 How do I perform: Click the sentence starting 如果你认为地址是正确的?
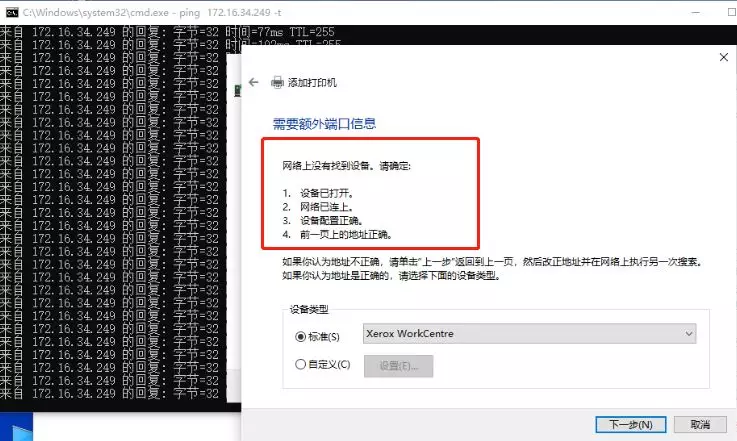point(392,276)
